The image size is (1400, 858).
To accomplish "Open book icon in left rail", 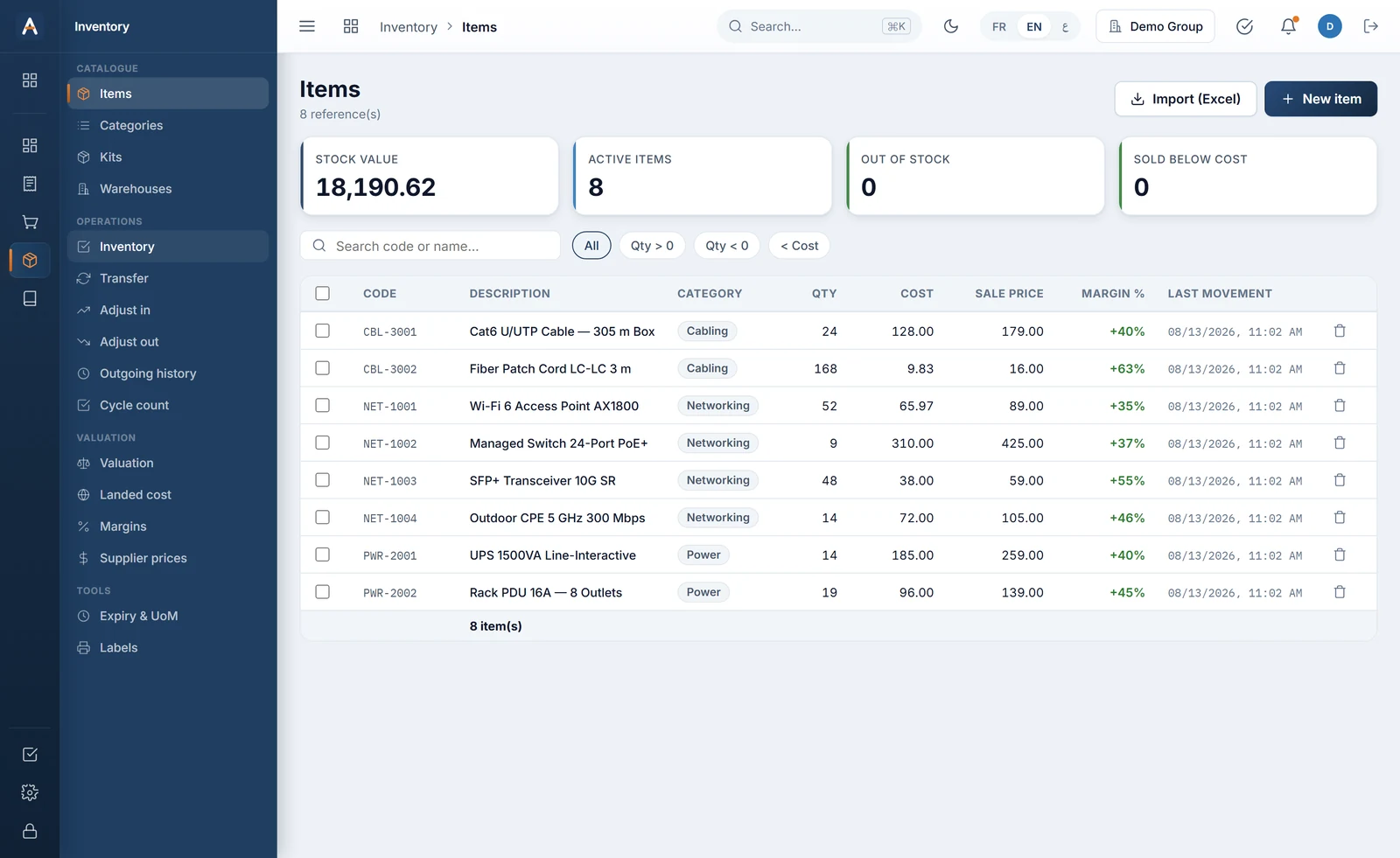I will click(x=30, y=298).
